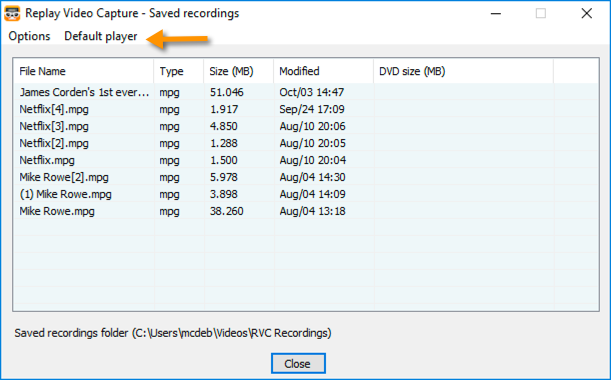The image size is (611, 380).
Task: Click the 1.500 size value
Action: 224,160
